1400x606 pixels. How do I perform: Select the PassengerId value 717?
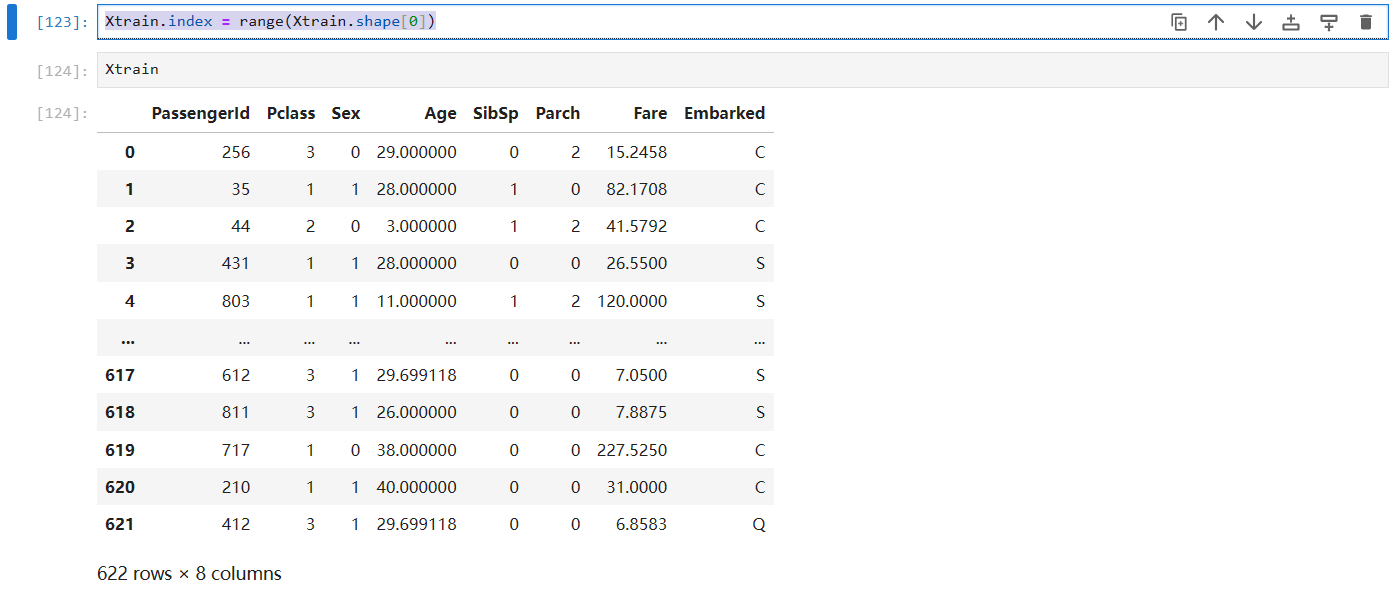[237, 450]
